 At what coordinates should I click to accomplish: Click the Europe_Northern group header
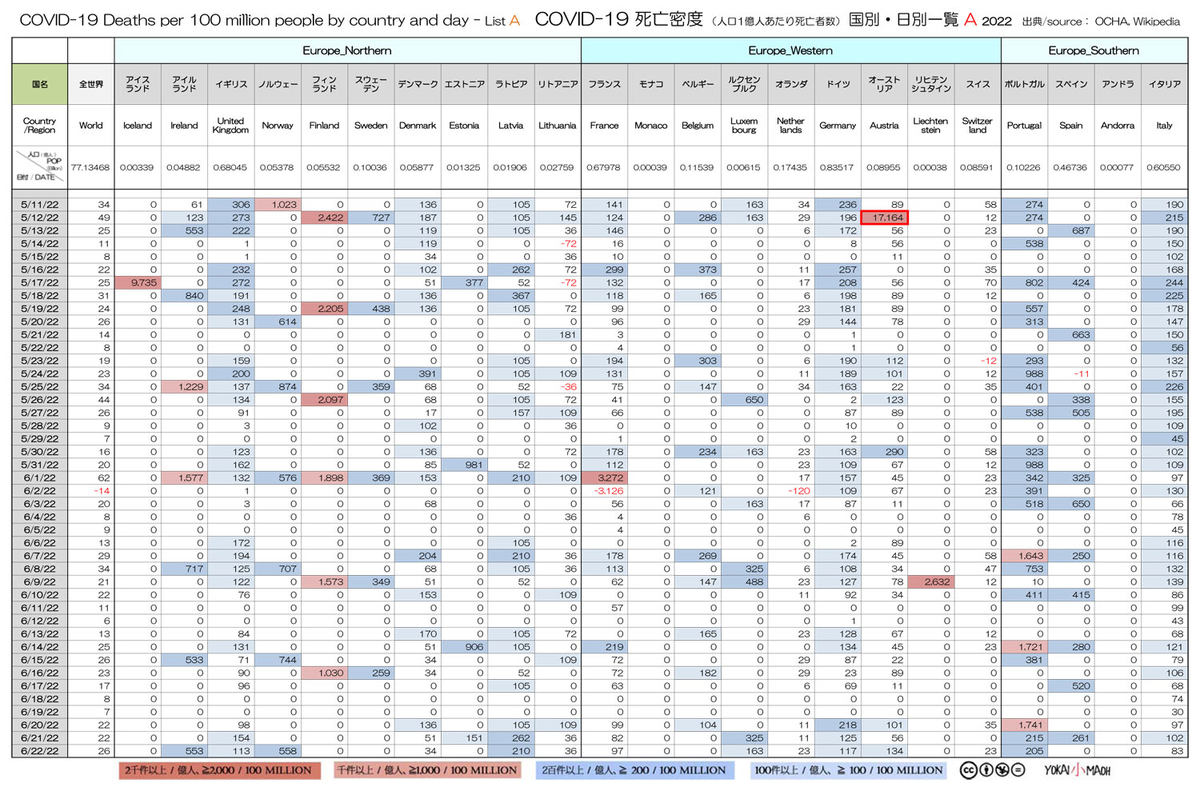tap(347, 50)
